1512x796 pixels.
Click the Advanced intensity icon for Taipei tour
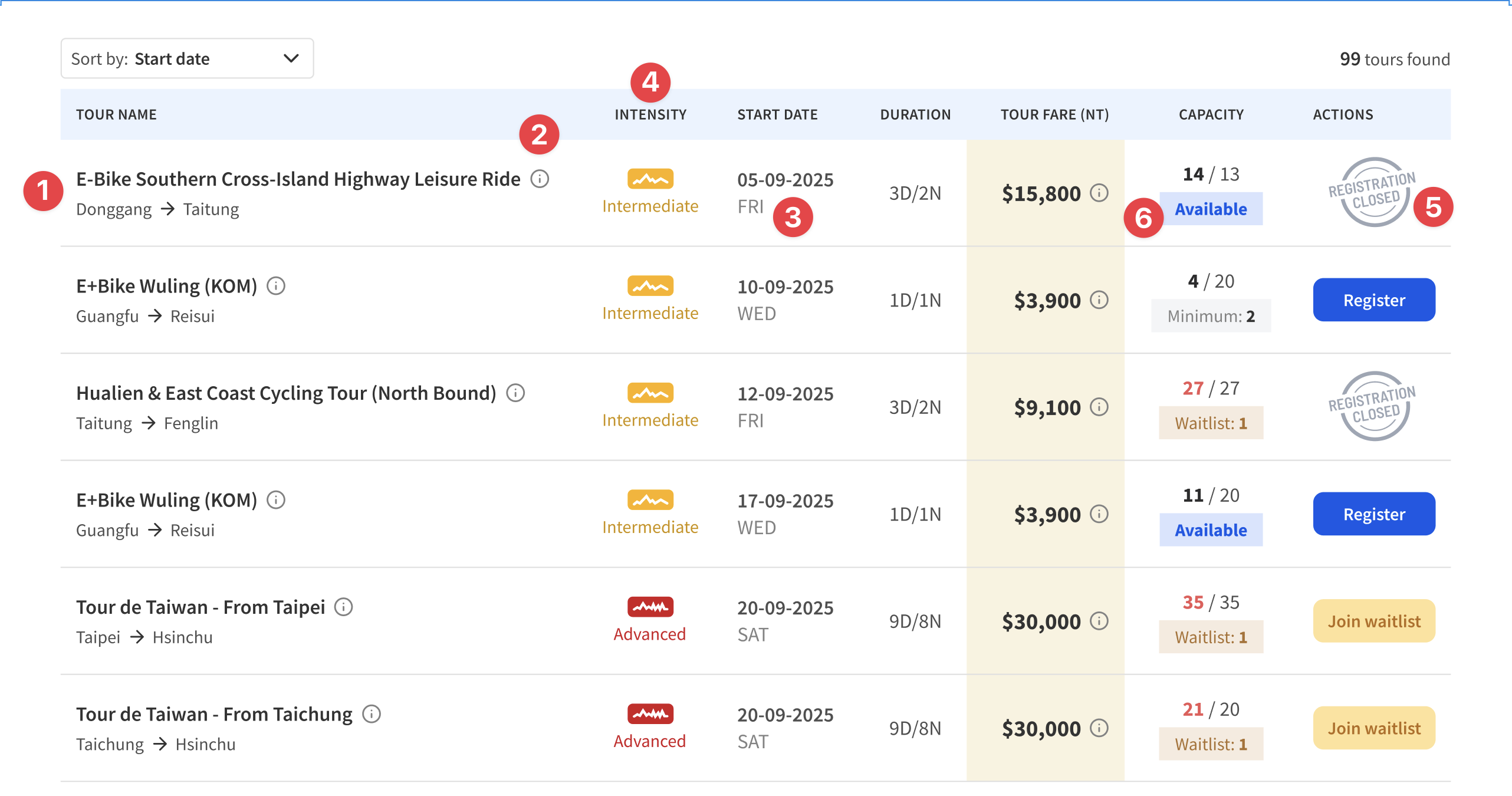[650, 607]
